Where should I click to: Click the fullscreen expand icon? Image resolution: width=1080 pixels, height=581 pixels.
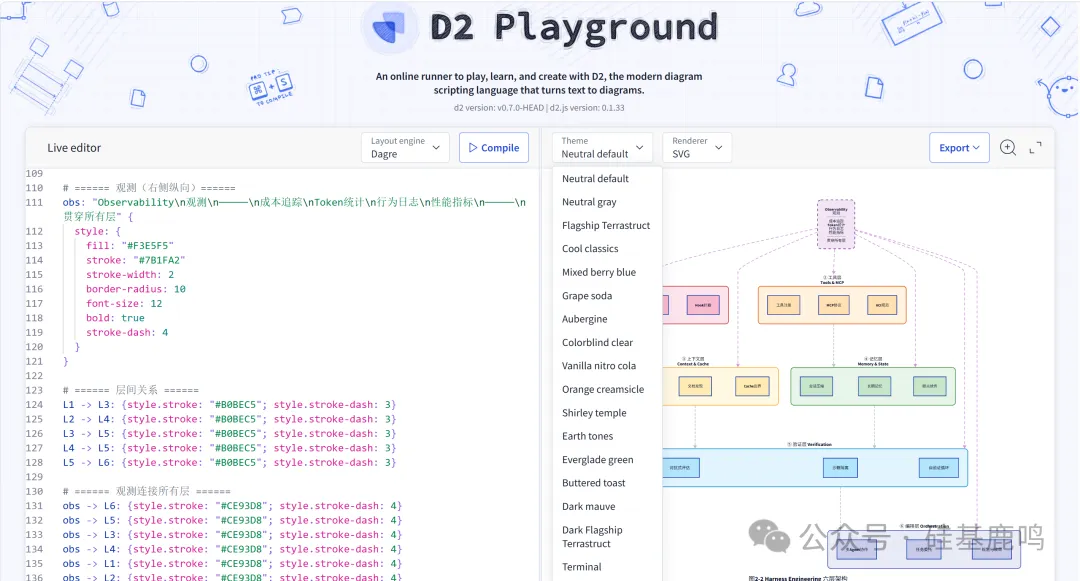click(1036, 148)
